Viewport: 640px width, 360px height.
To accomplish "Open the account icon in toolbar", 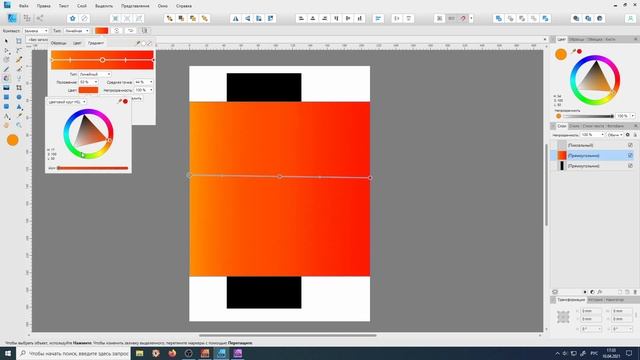I will pos(631,18).
